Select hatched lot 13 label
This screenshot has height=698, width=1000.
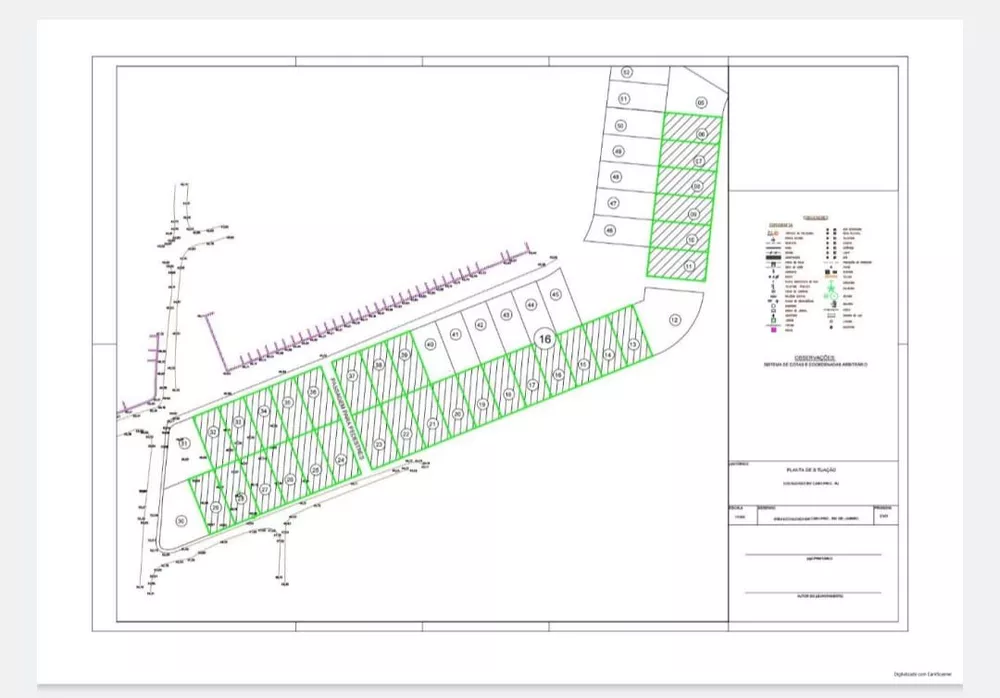(x=633, y=344)
